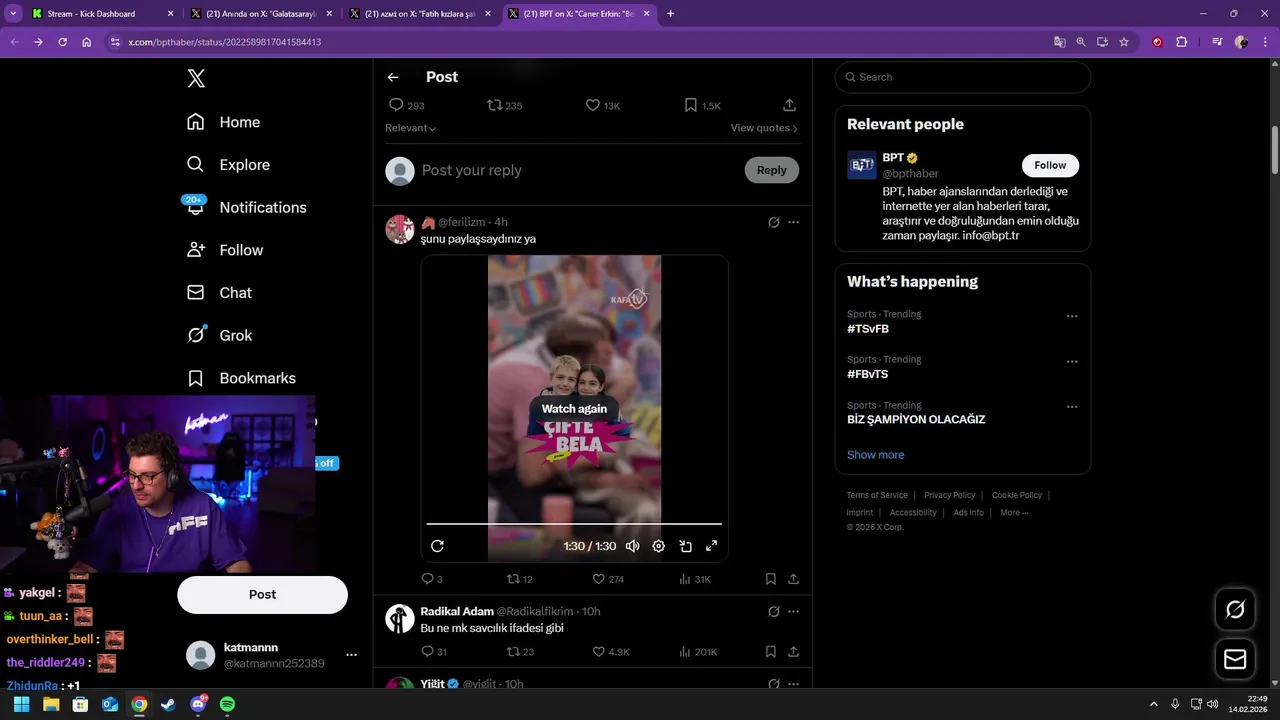Click the large Post button in the sidebar
Viewport: 1280px width, 720px height.
262,594
